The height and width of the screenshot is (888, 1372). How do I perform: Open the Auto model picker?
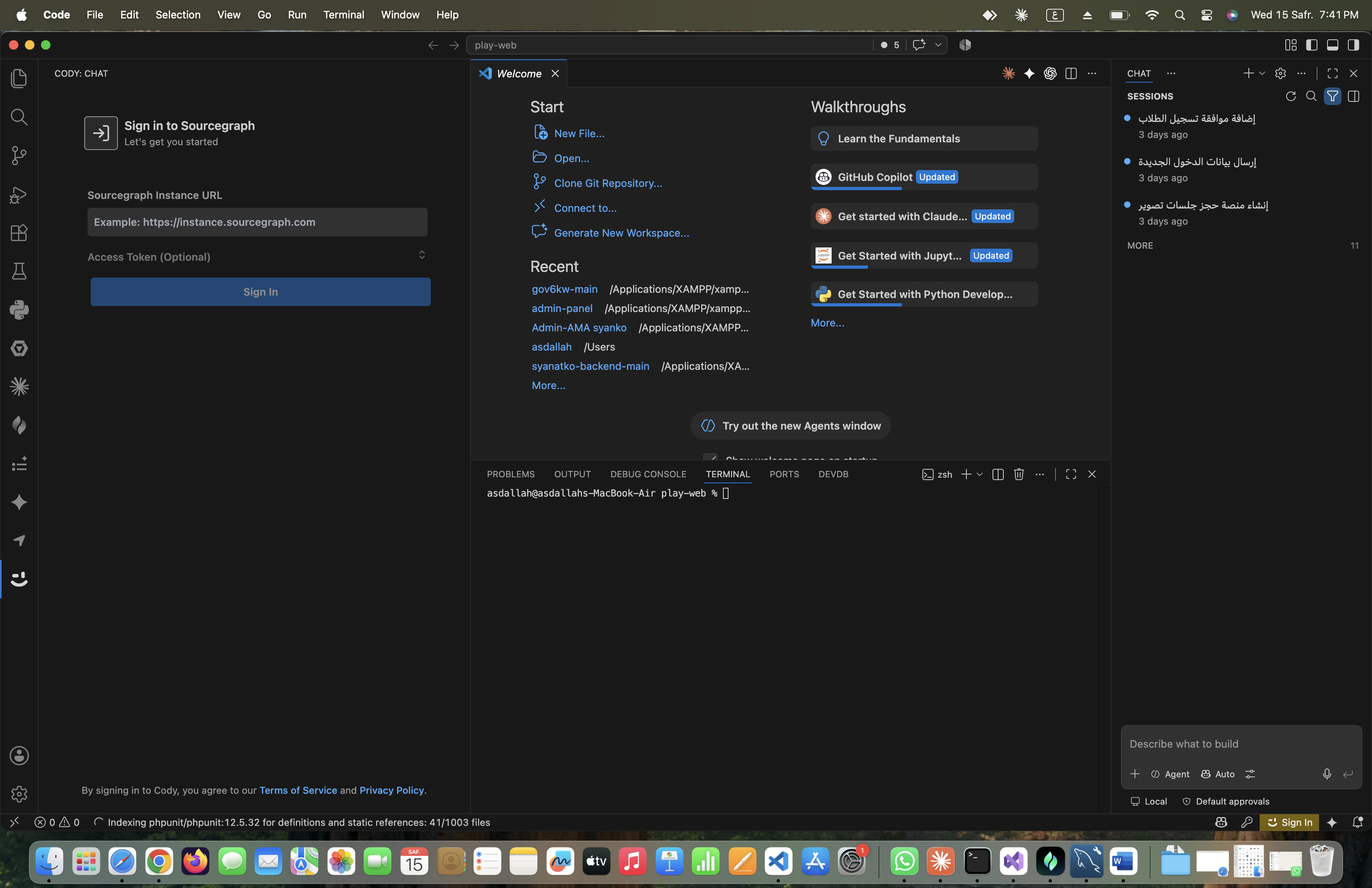tap(1218, 774)
